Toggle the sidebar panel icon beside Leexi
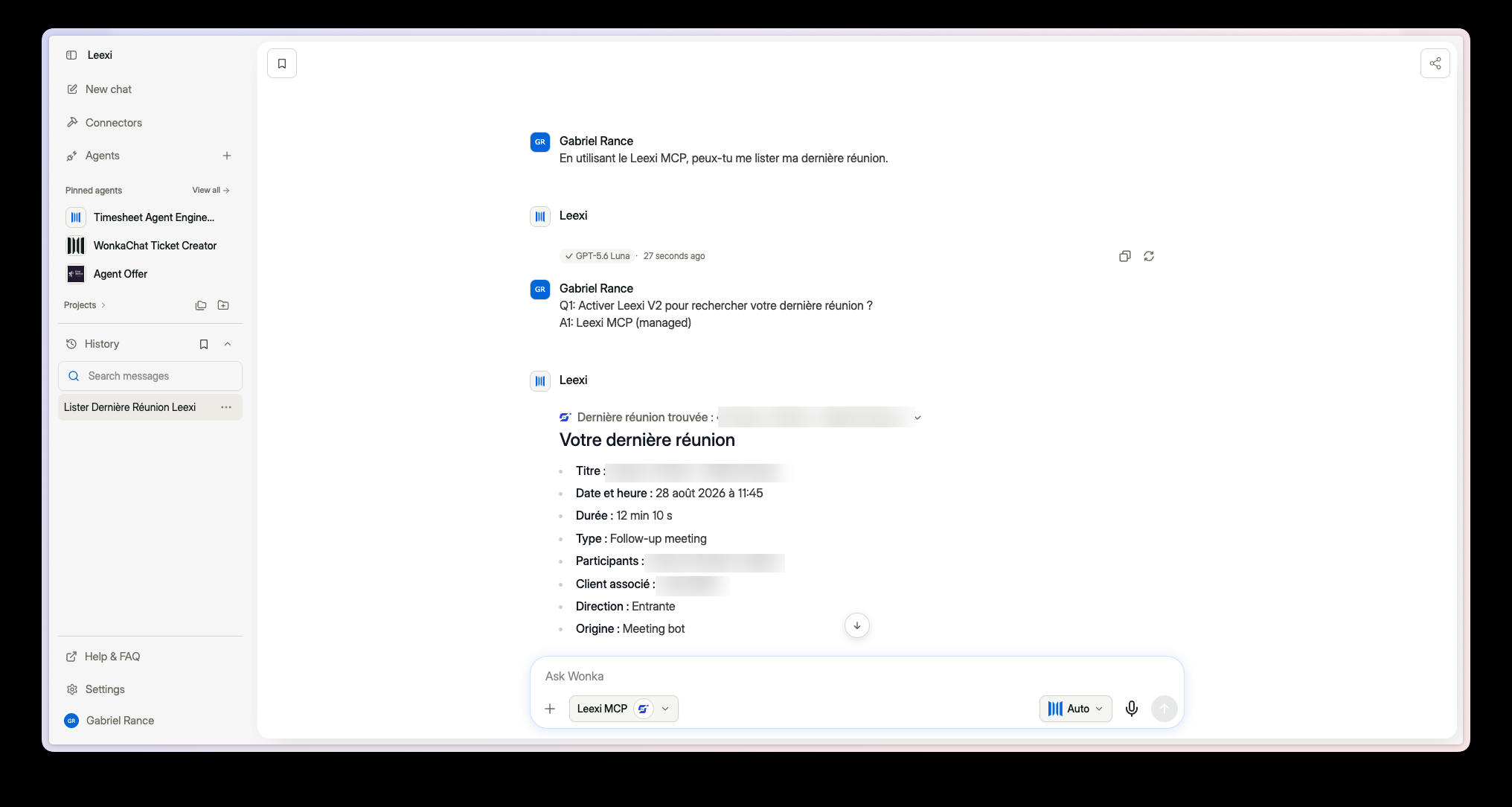The image size is (1512, 807). click(x=71, y=55)
